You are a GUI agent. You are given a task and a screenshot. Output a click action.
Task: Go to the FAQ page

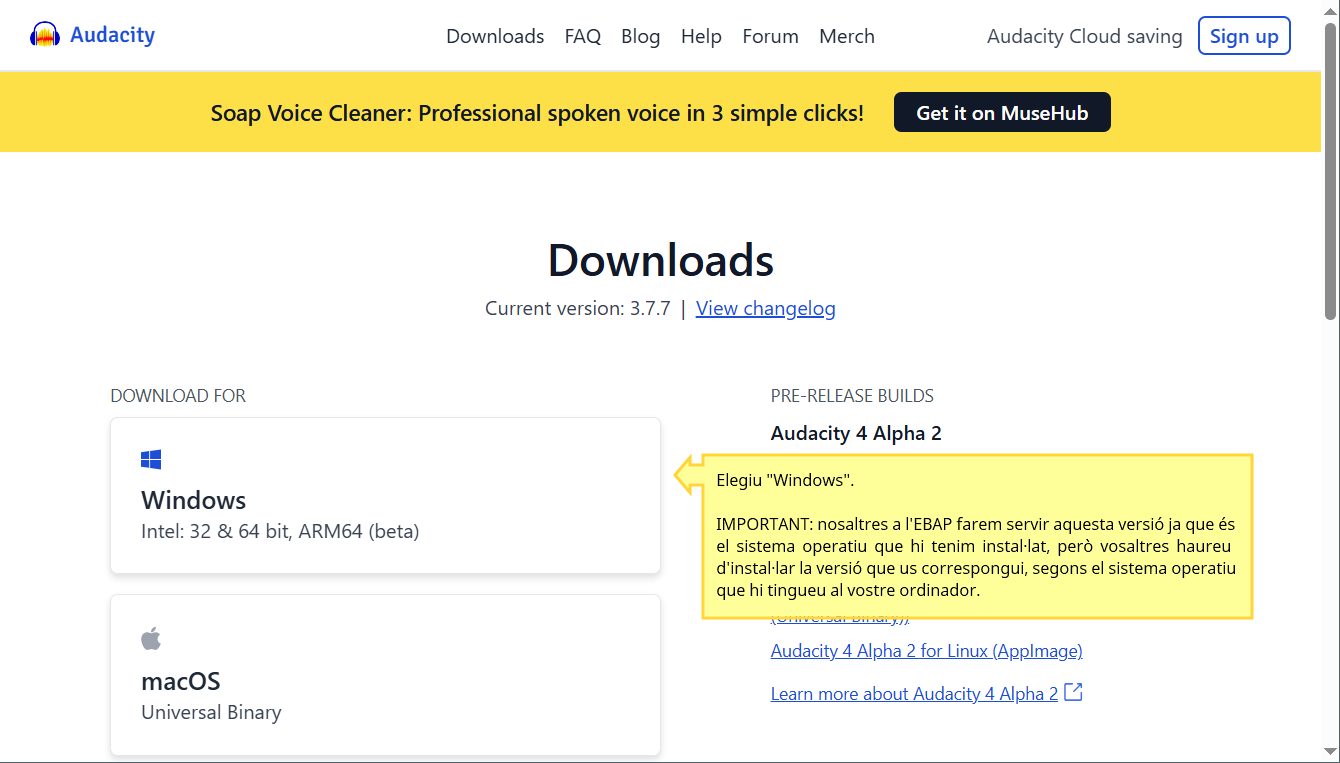point(582,36)
